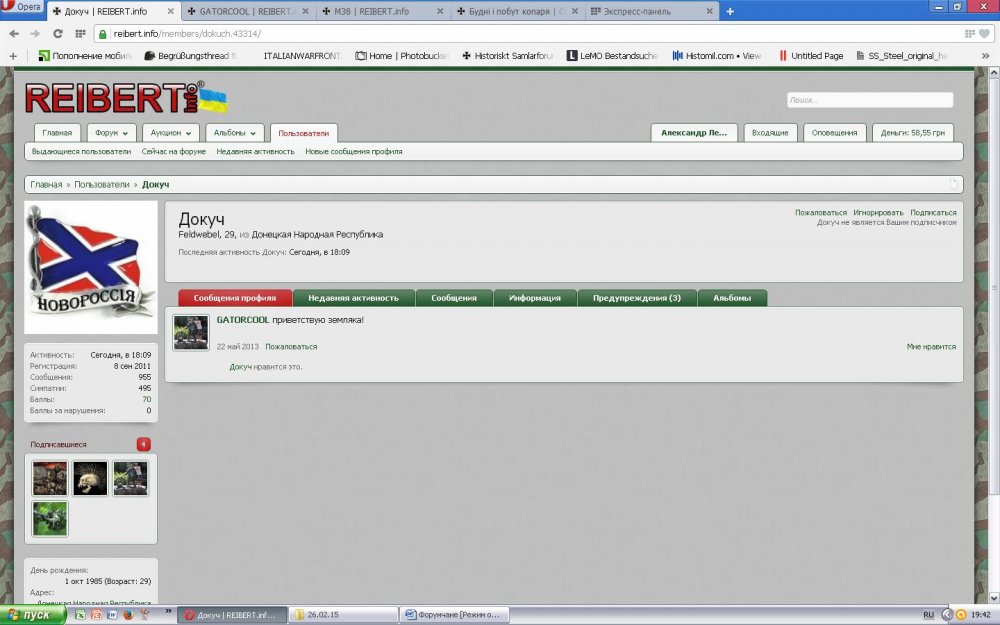The height and width of the screenshot is (625, 1000).
Task: Click the Windows Пуск start button
Action: 32,615
